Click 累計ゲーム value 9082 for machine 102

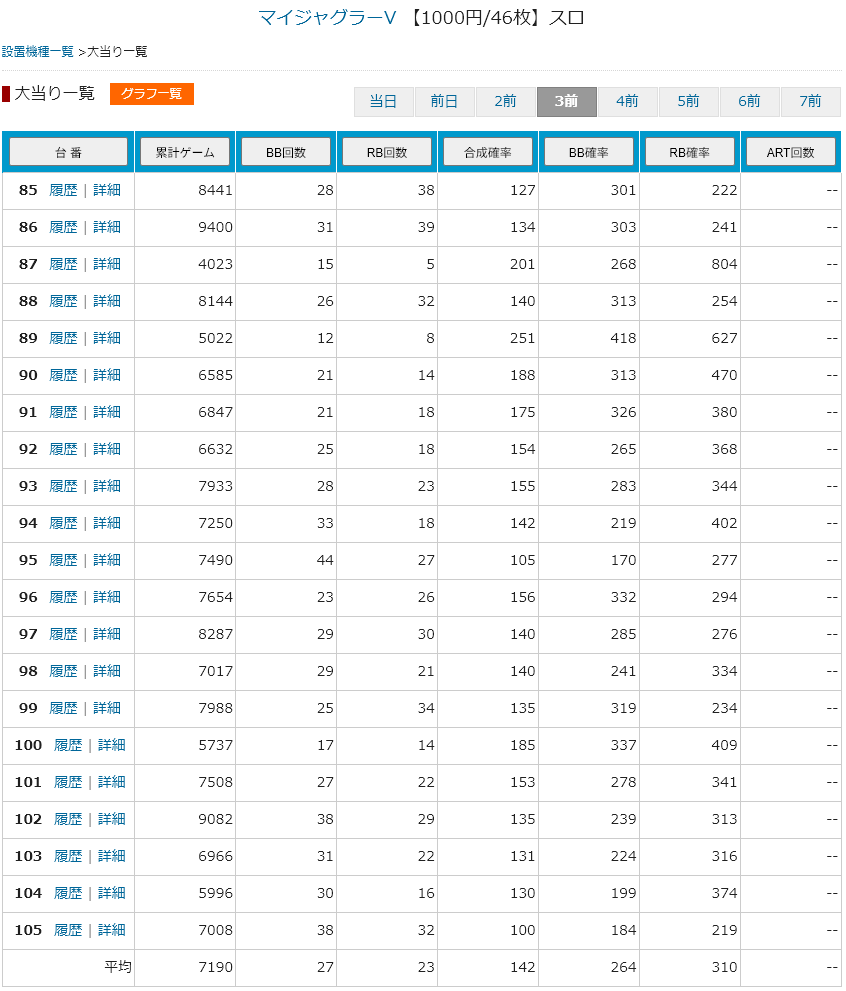tap(215, 818)
